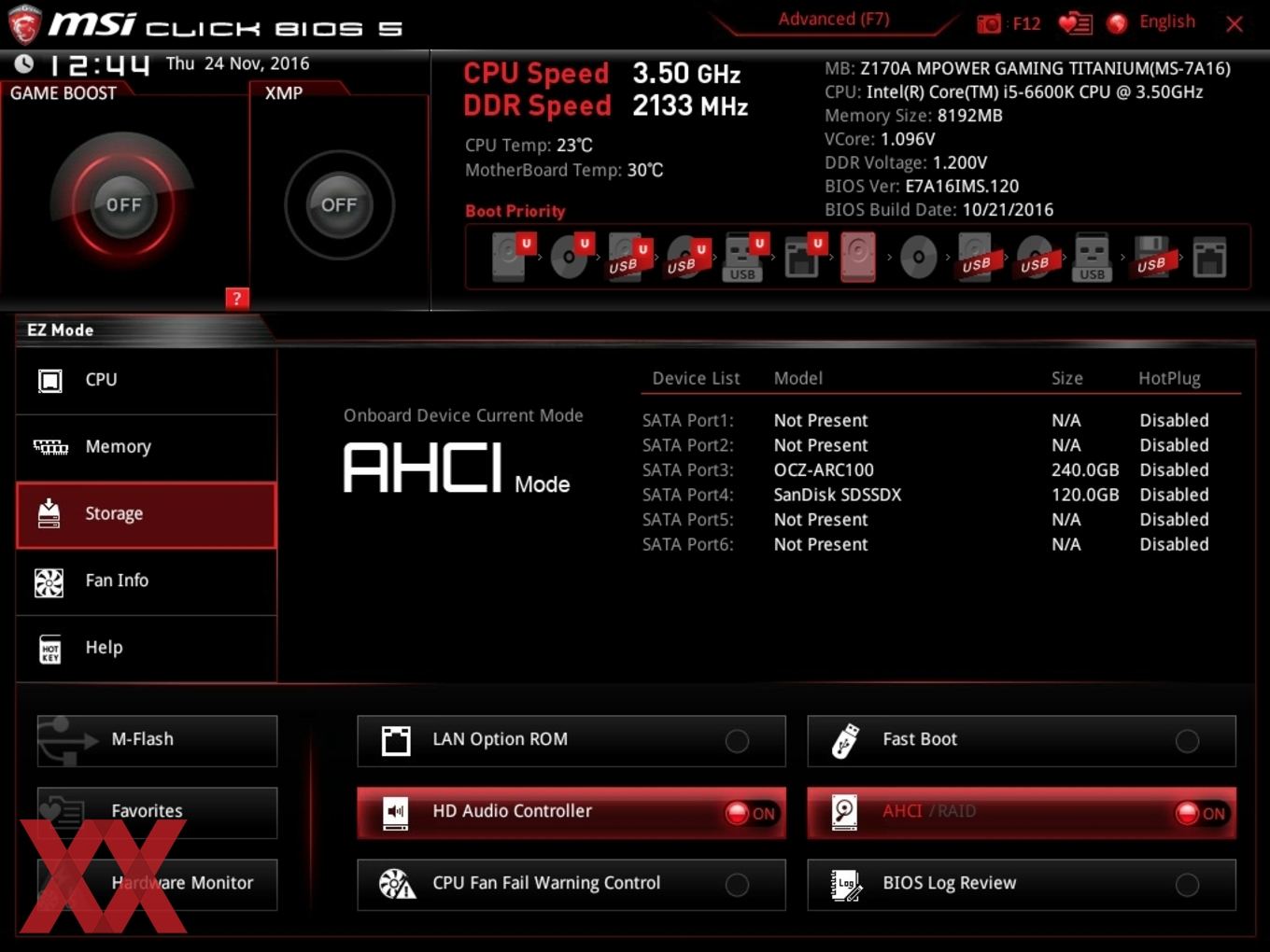The image size is (1270, 952).
Task: Open Hardware Monitor
Action: pos(157,885)
